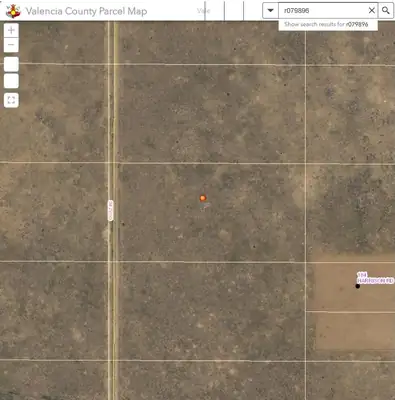Zoom in on the parcel map
Image resolution: width=395 pixels, height=400 pixels.
[11, 30]
